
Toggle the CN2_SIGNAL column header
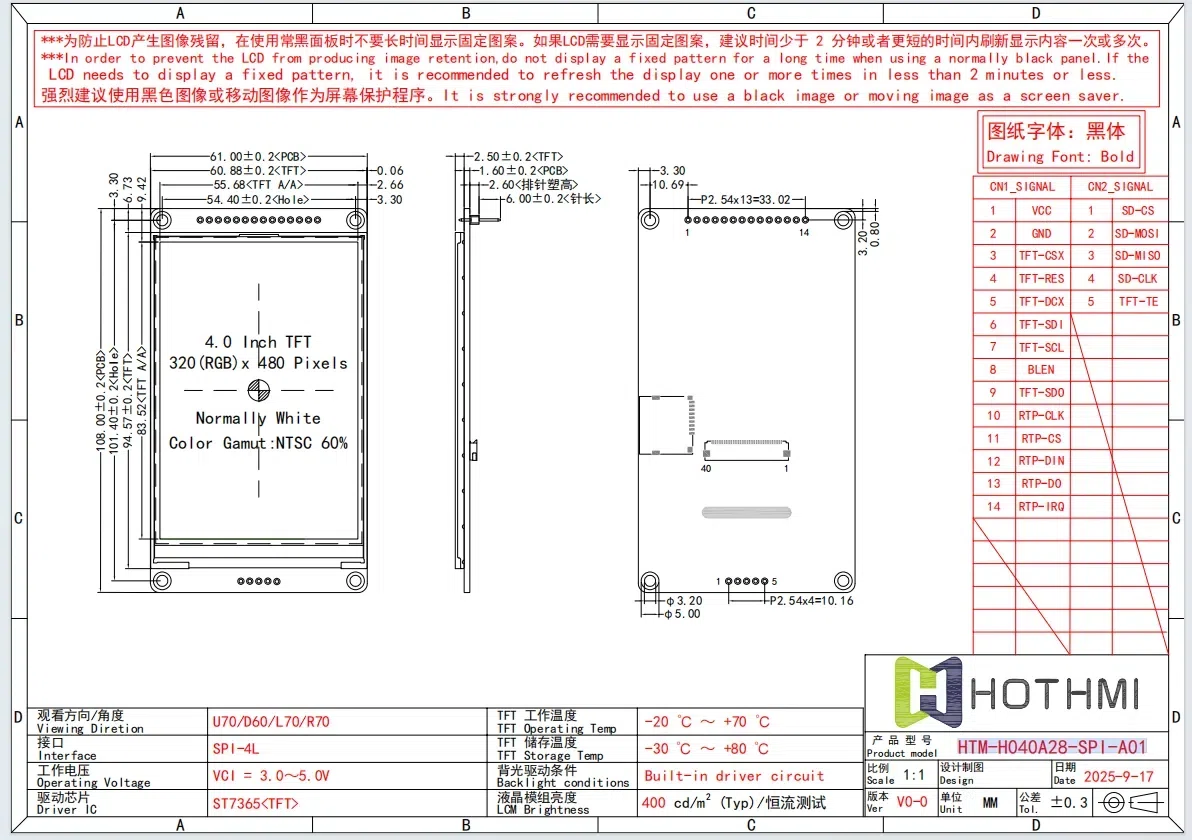pos(1118,186)
